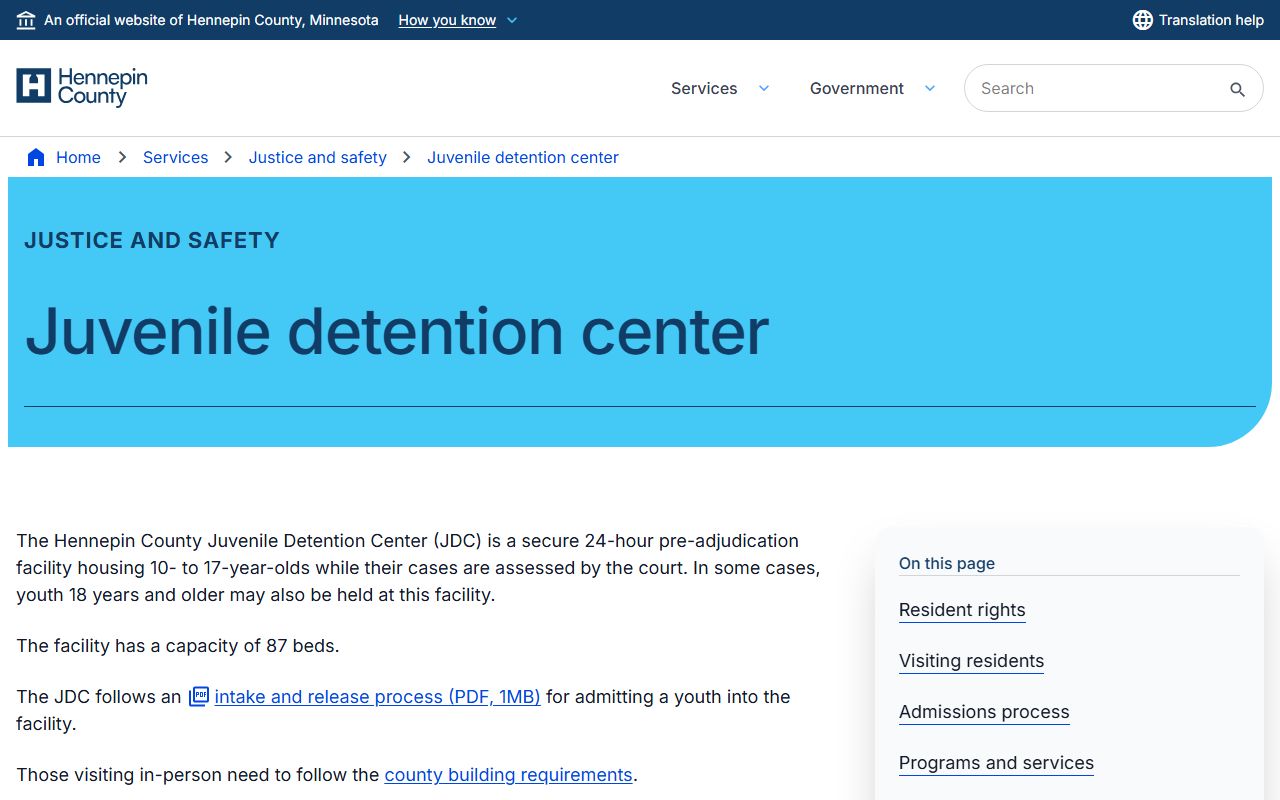Jump to Admissions process section

point(984,712)
